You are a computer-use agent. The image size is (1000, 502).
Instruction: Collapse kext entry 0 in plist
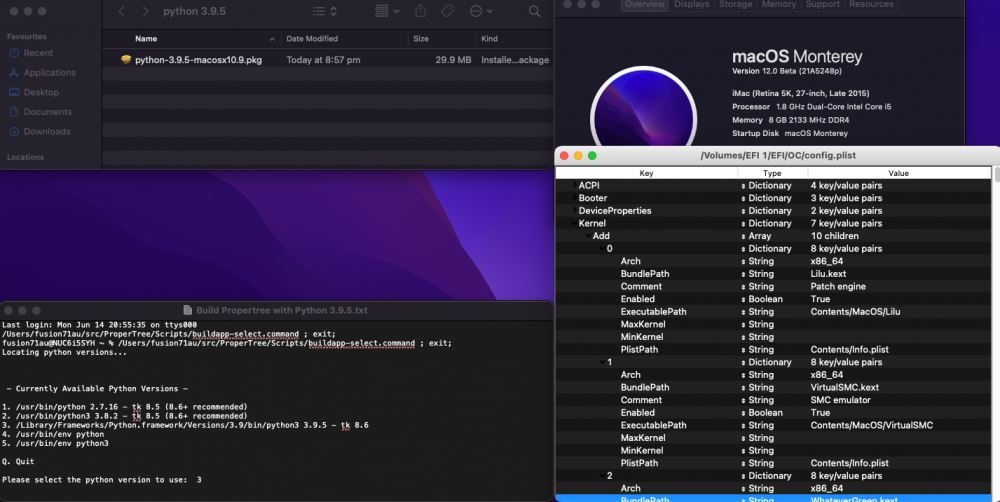602,248
